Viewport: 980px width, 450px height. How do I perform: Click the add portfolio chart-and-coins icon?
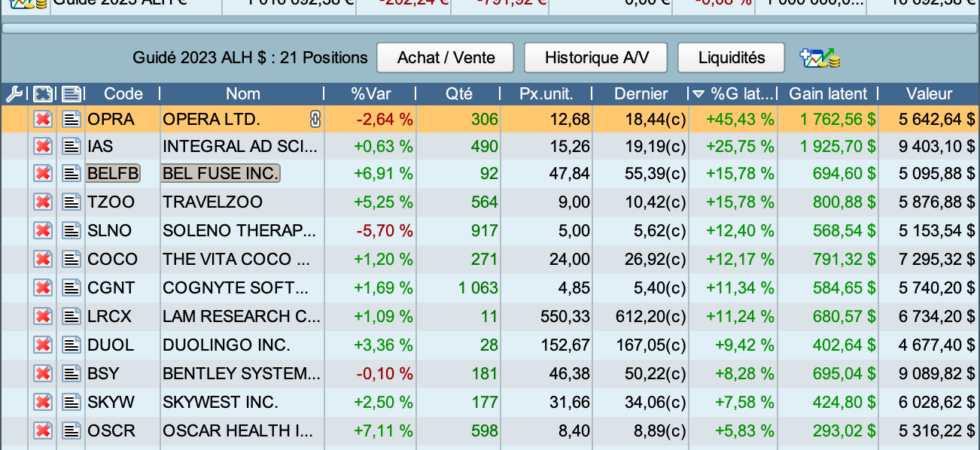tap(819, 58)
